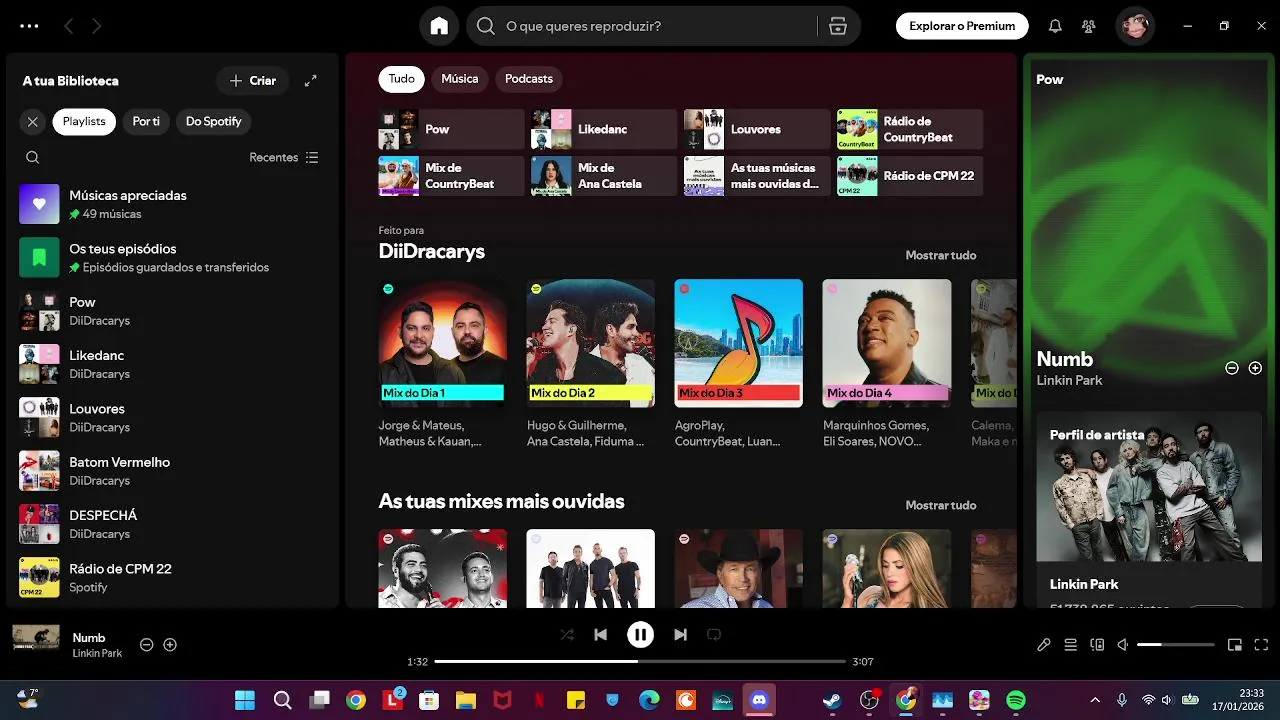The image size is (1280, 720).
Task: Expand the library panel with arrows icon
Action: point(311,81)
